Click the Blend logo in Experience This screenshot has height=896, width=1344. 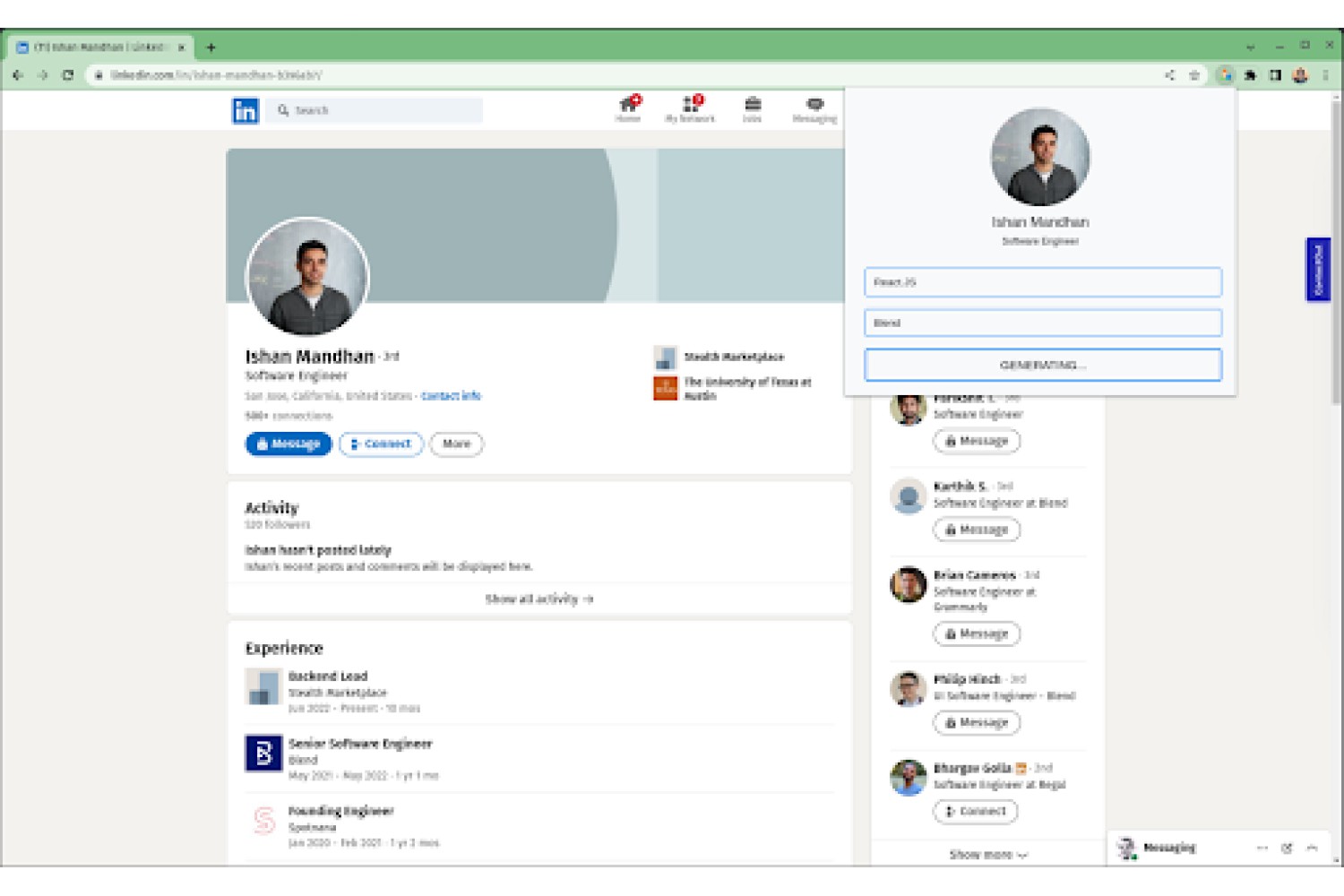coord(263,753)
